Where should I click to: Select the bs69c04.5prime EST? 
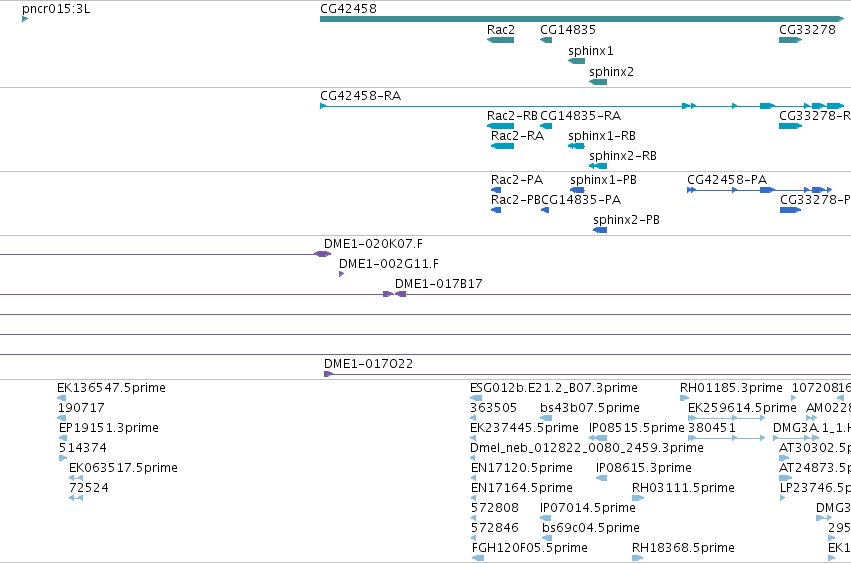547,539
